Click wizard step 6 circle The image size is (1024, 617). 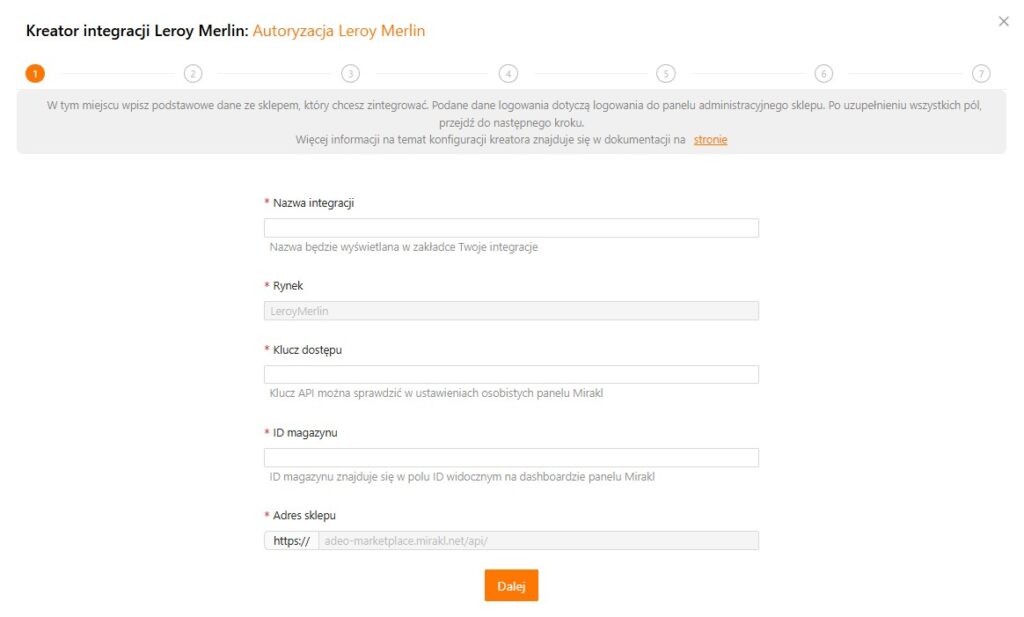tap(823, 73)
